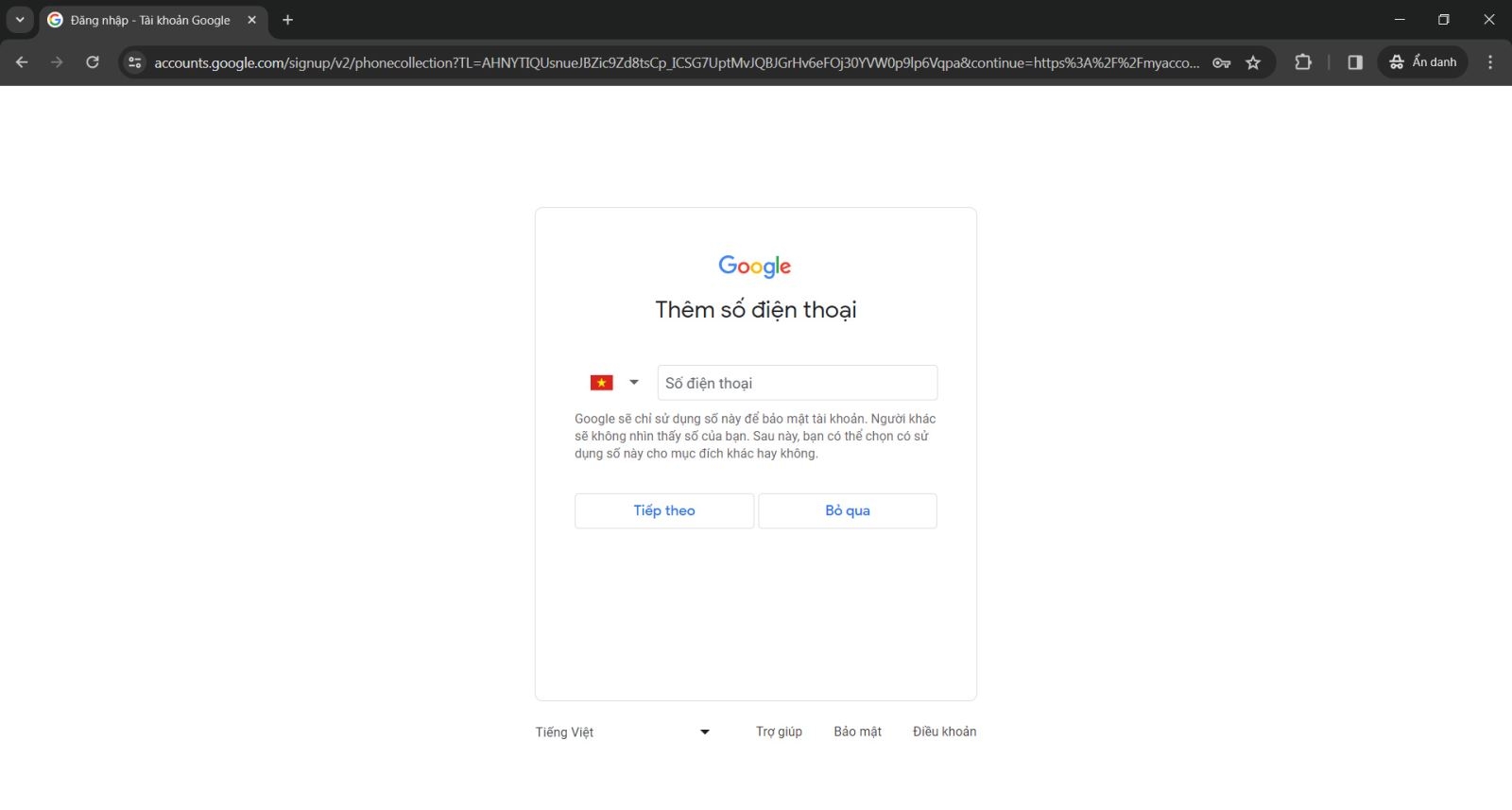Minimize the browser window
Image resolution: width=1512 pixels, height=810 pixels.
[1400, 20]
